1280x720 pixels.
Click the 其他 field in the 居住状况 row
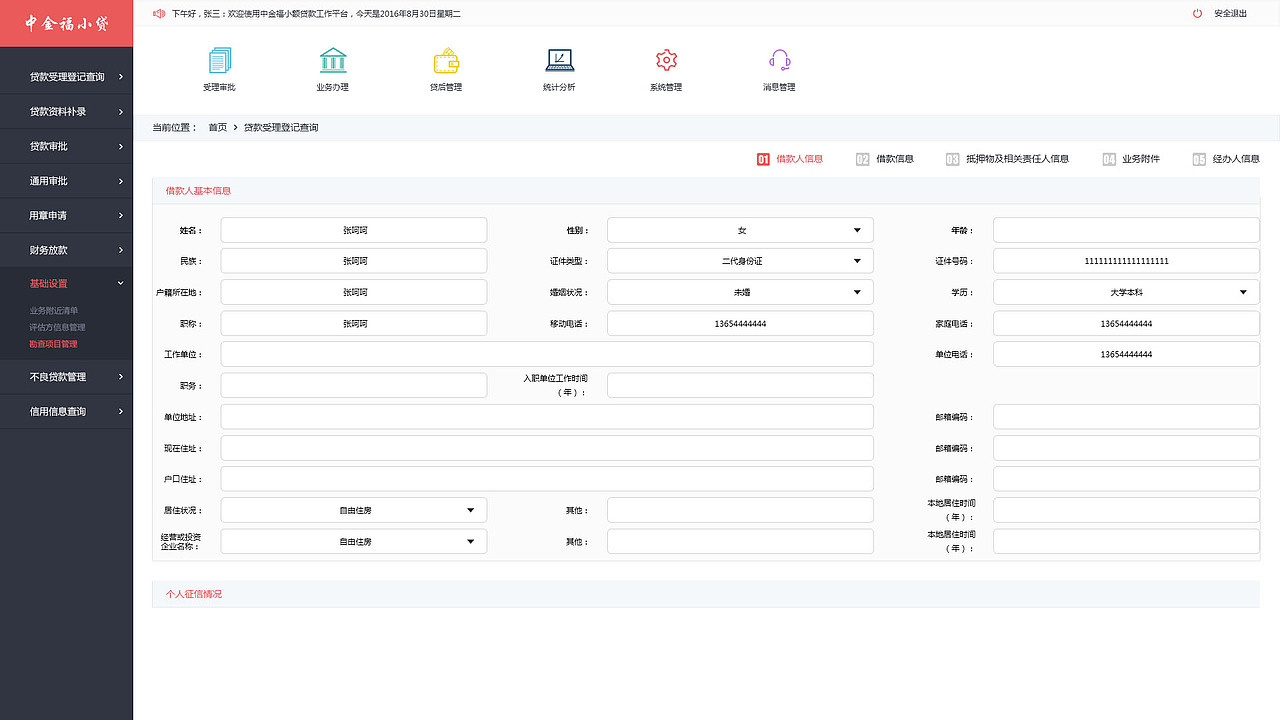[740, 510]
